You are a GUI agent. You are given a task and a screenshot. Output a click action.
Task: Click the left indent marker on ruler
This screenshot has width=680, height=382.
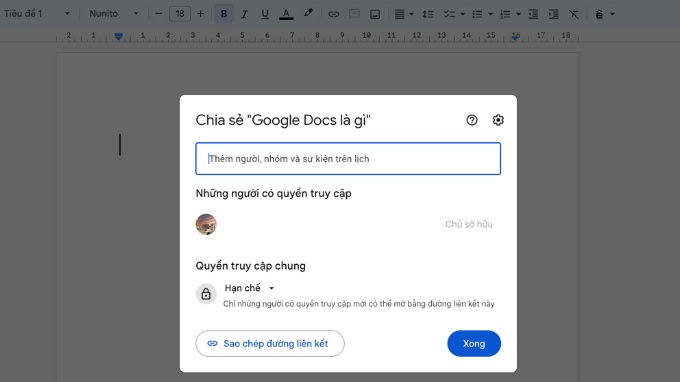coord(118,36)
